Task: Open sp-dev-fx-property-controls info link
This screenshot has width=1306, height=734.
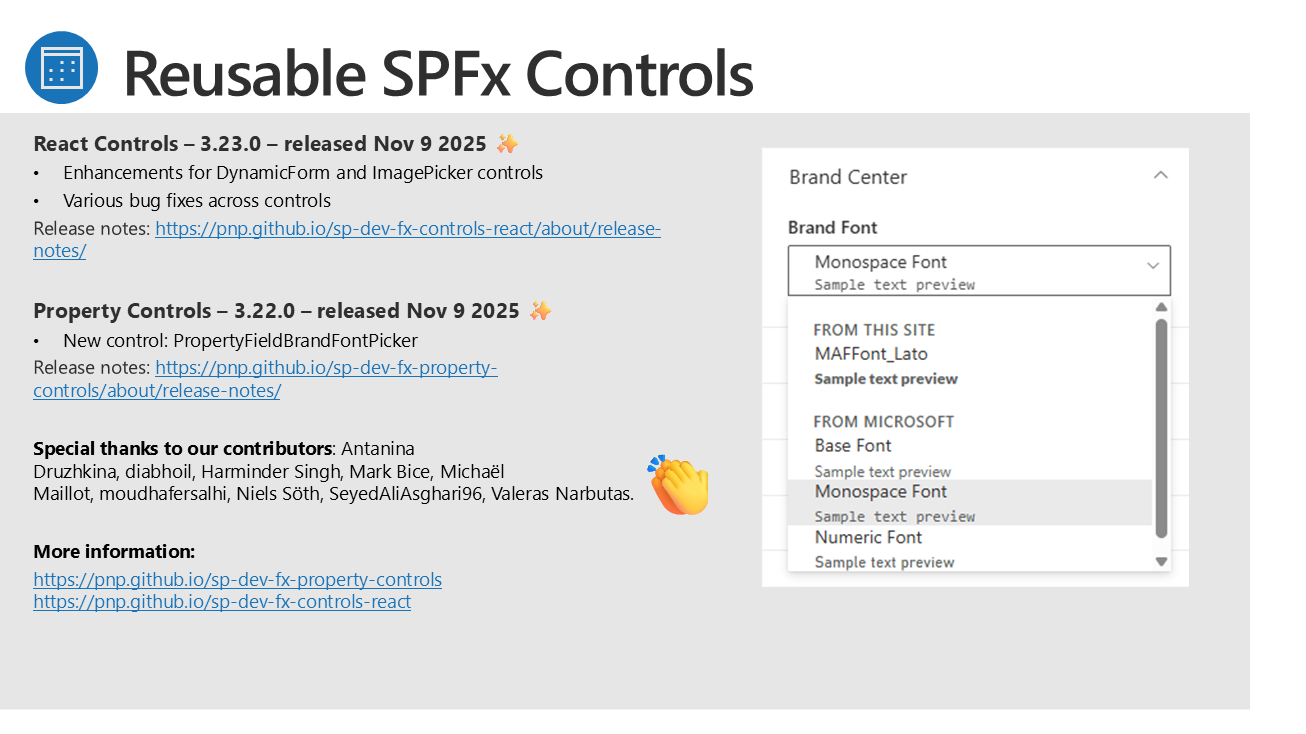Action: 237,580
